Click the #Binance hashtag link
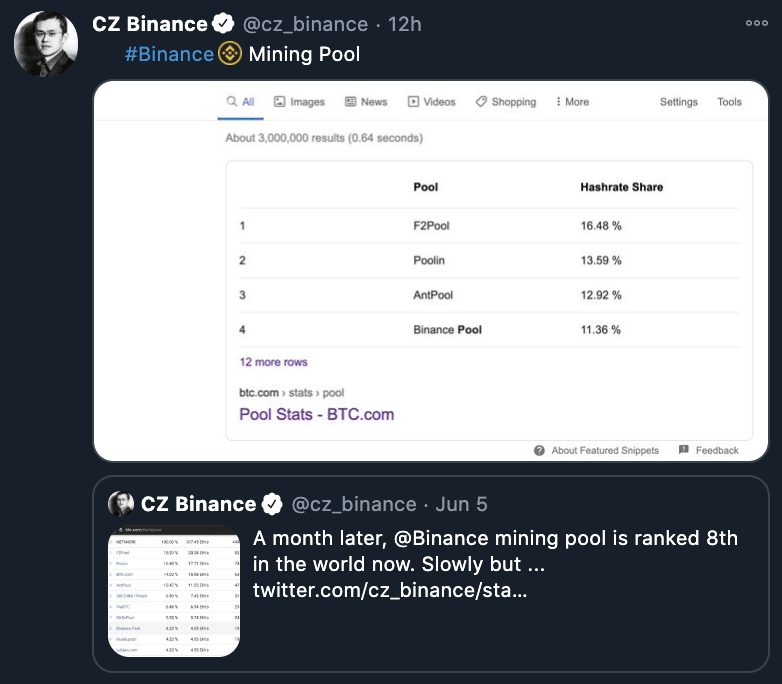 [169, 54]
